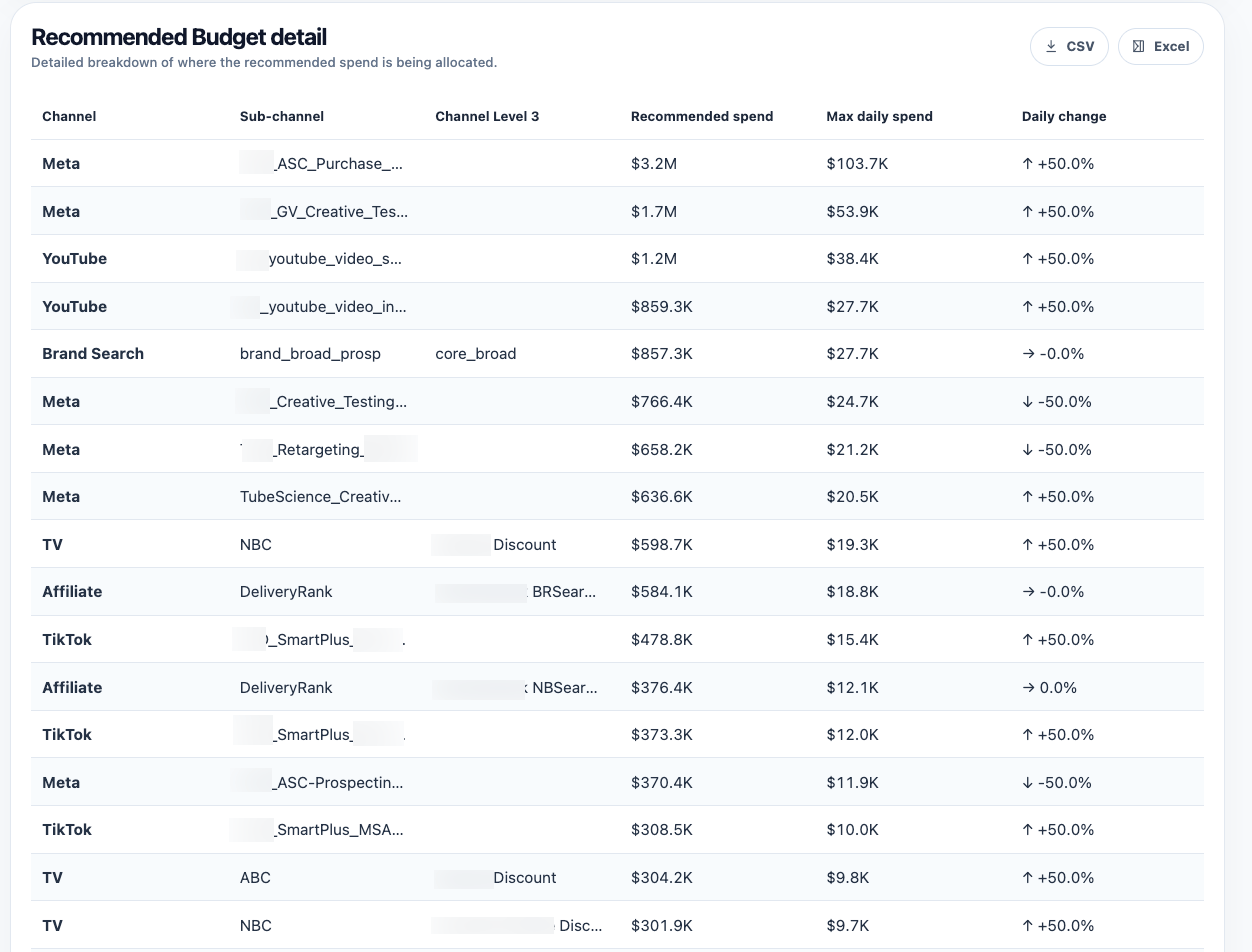
Task: Click the $15.4K max daily spend value
Action: point(852,639)
